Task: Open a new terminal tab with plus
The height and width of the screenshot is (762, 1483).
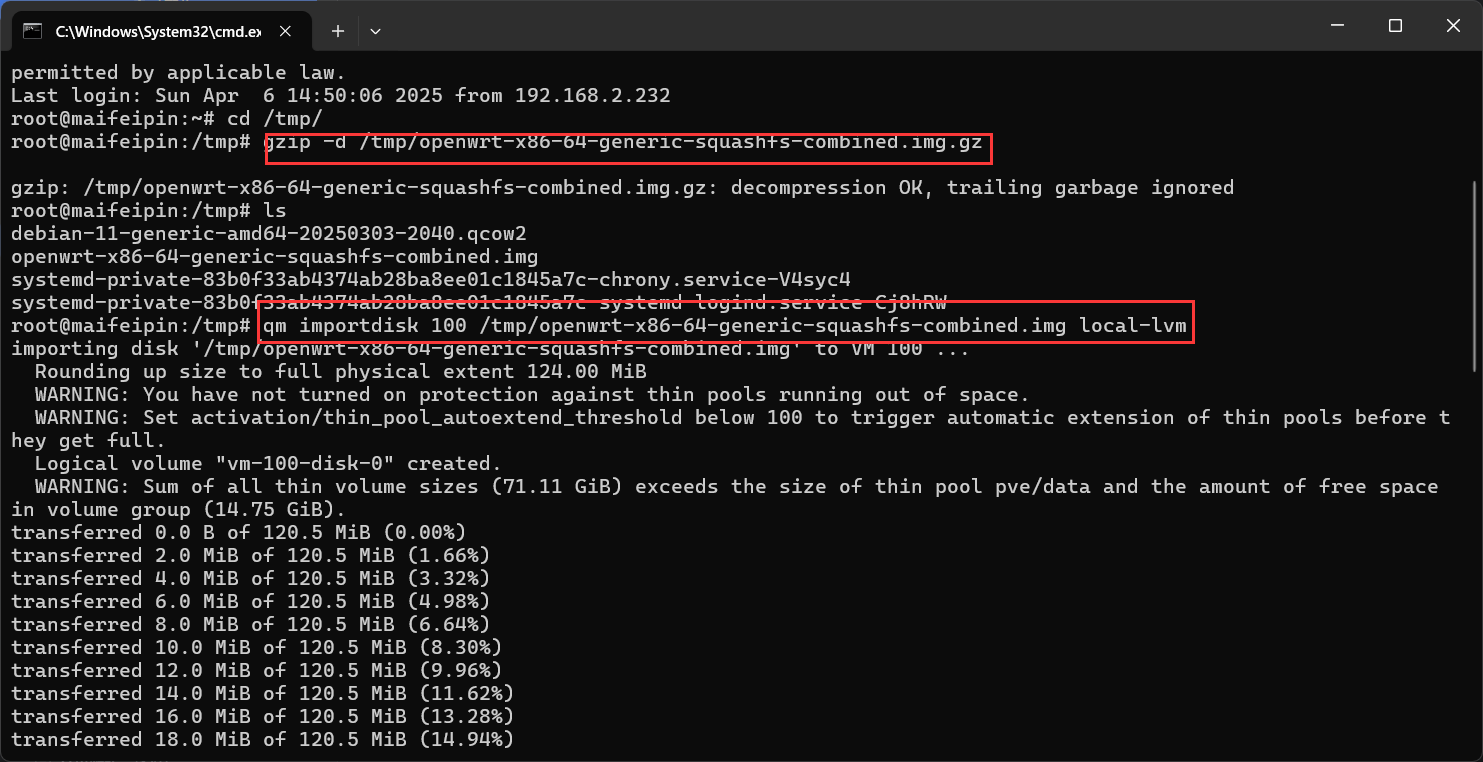Action: point(338,31)
